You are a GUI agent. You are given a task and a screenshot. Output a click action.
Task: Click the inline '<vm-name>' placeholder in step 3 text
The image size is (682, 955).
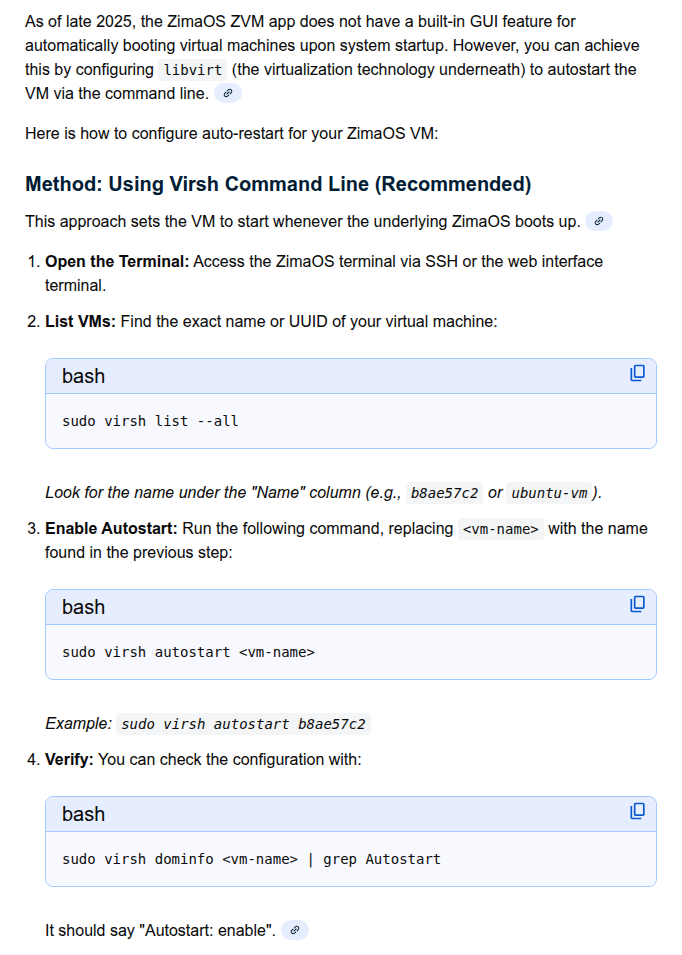[501, 529]
